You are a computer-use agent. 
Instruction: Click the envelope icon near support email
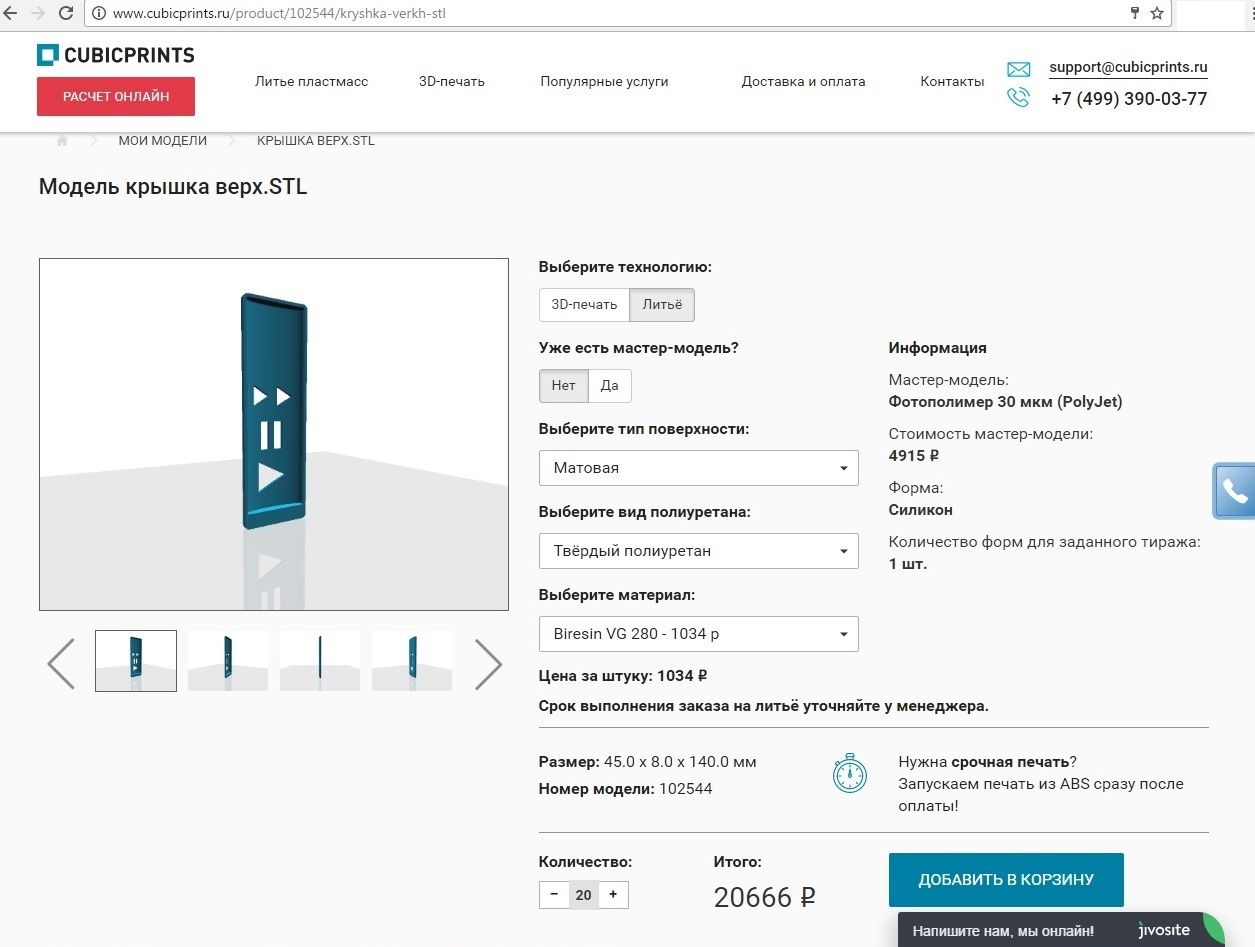pos(1018,69)
